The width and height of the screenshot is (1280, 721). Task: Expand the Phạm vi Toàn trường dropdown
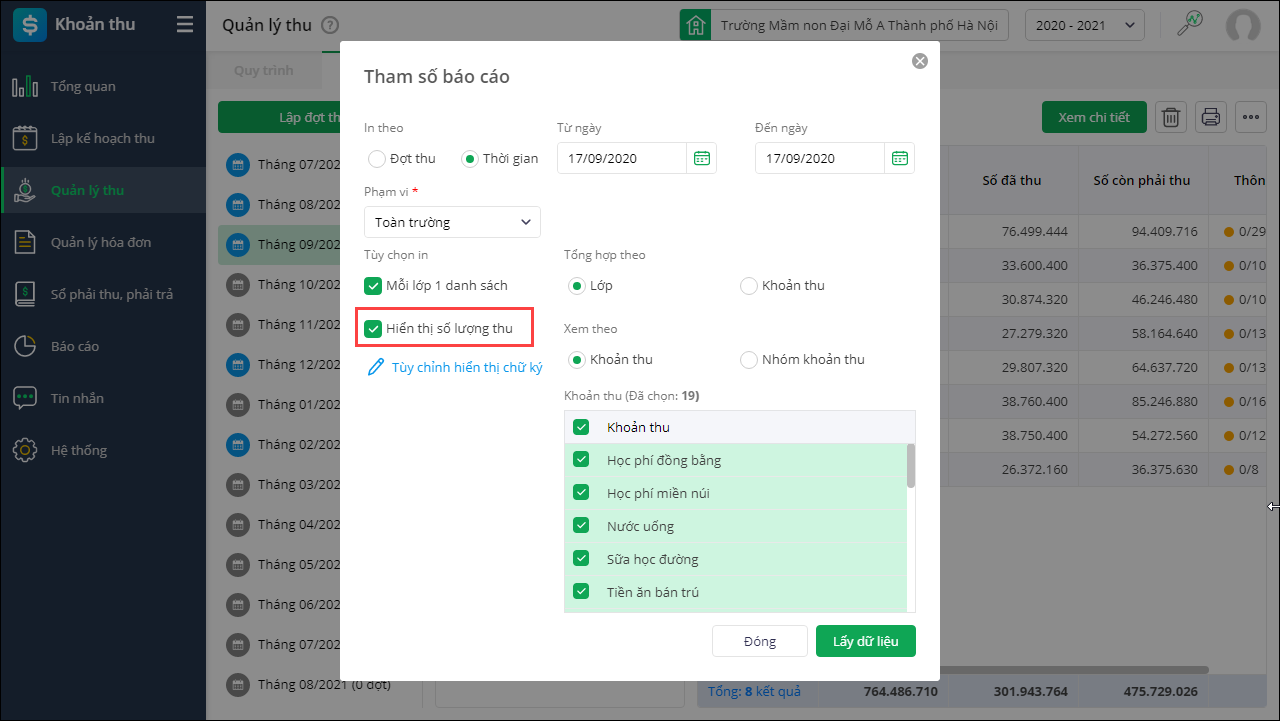pos(452,222)
